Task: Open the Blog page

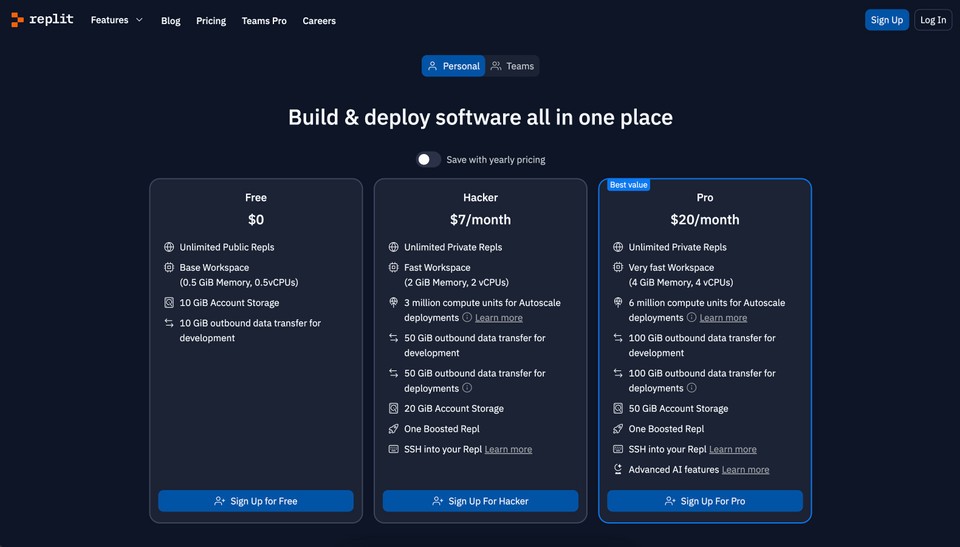Action: (x=170, y=21)
